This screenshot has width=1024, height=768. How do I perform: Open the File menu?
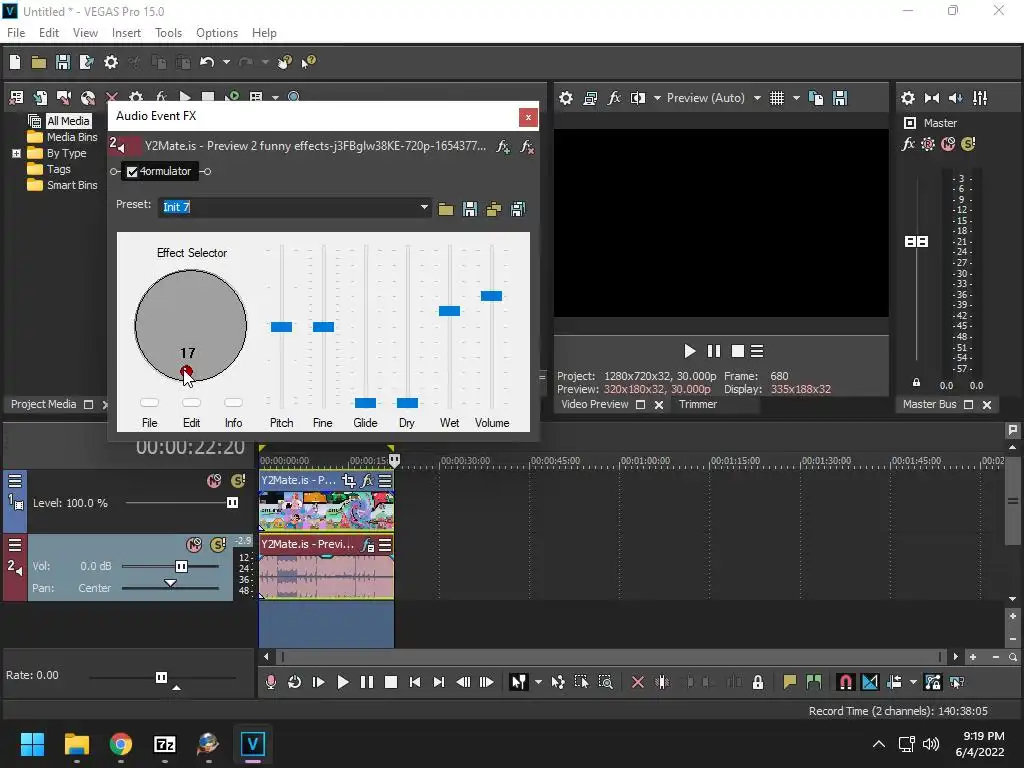click(16, 33)
